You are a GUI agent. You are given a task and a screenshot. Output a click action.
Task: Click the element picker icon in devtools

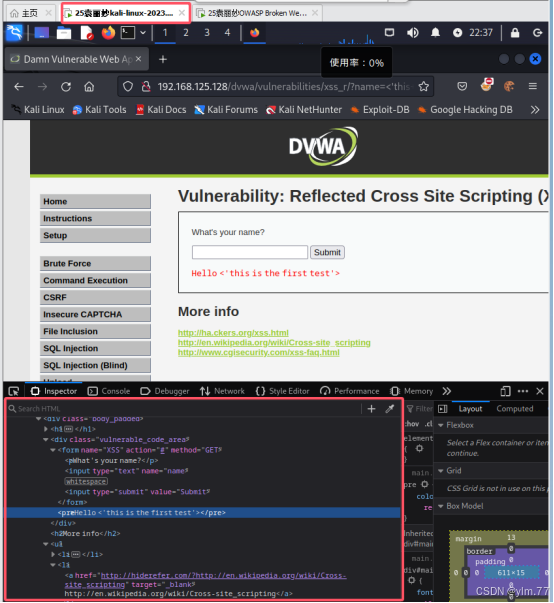pyautogui.click(x=14, y=391)
